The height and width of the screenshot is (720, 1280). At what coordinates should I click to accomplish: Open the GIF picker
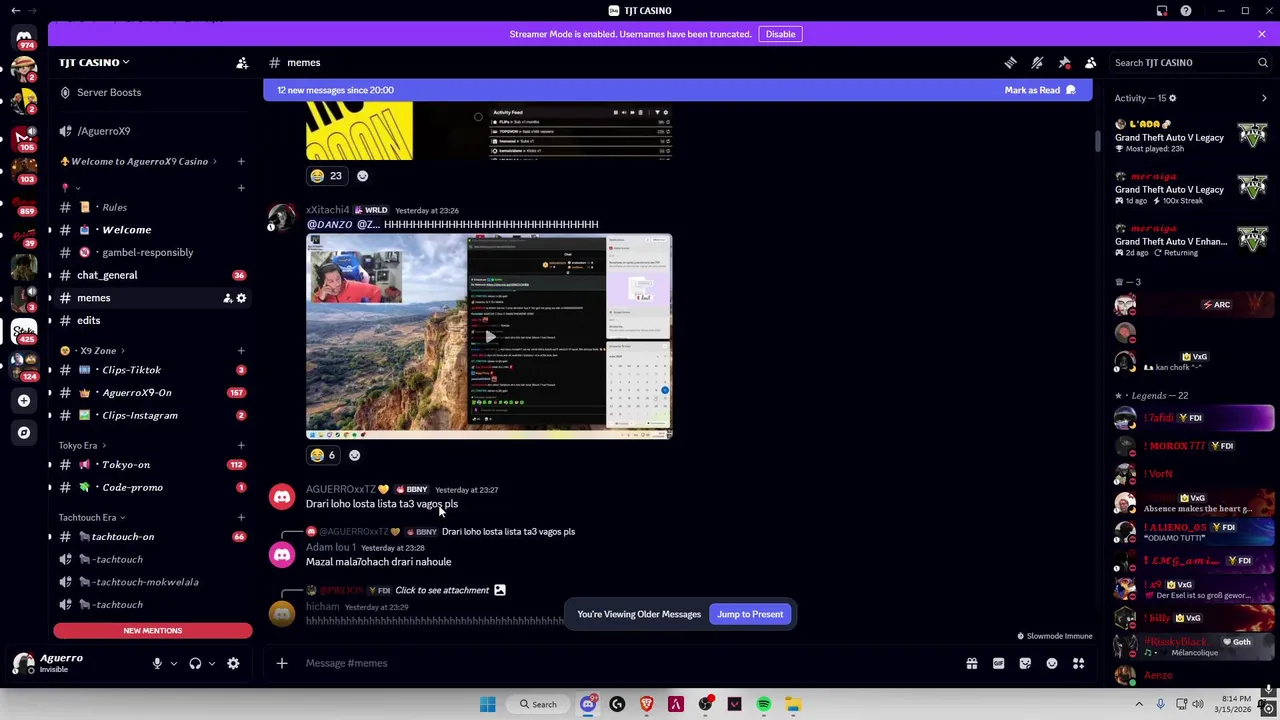tap(998, 663)
